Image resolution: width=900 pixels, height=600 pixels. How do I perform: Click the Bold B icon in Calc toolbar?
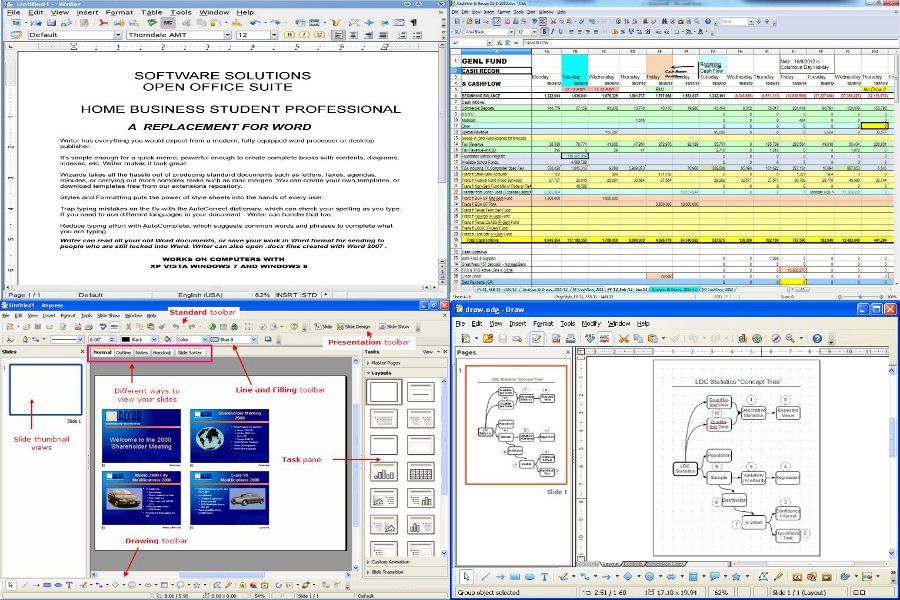pyautogui.click(x=544, y=32)
